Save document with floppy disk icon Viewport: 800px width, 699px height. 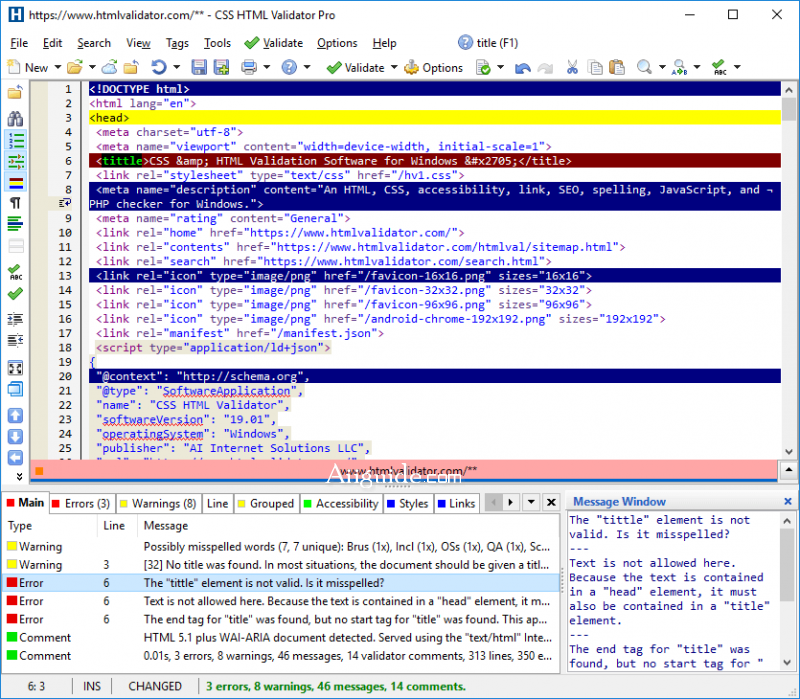(x=199, y=67)
